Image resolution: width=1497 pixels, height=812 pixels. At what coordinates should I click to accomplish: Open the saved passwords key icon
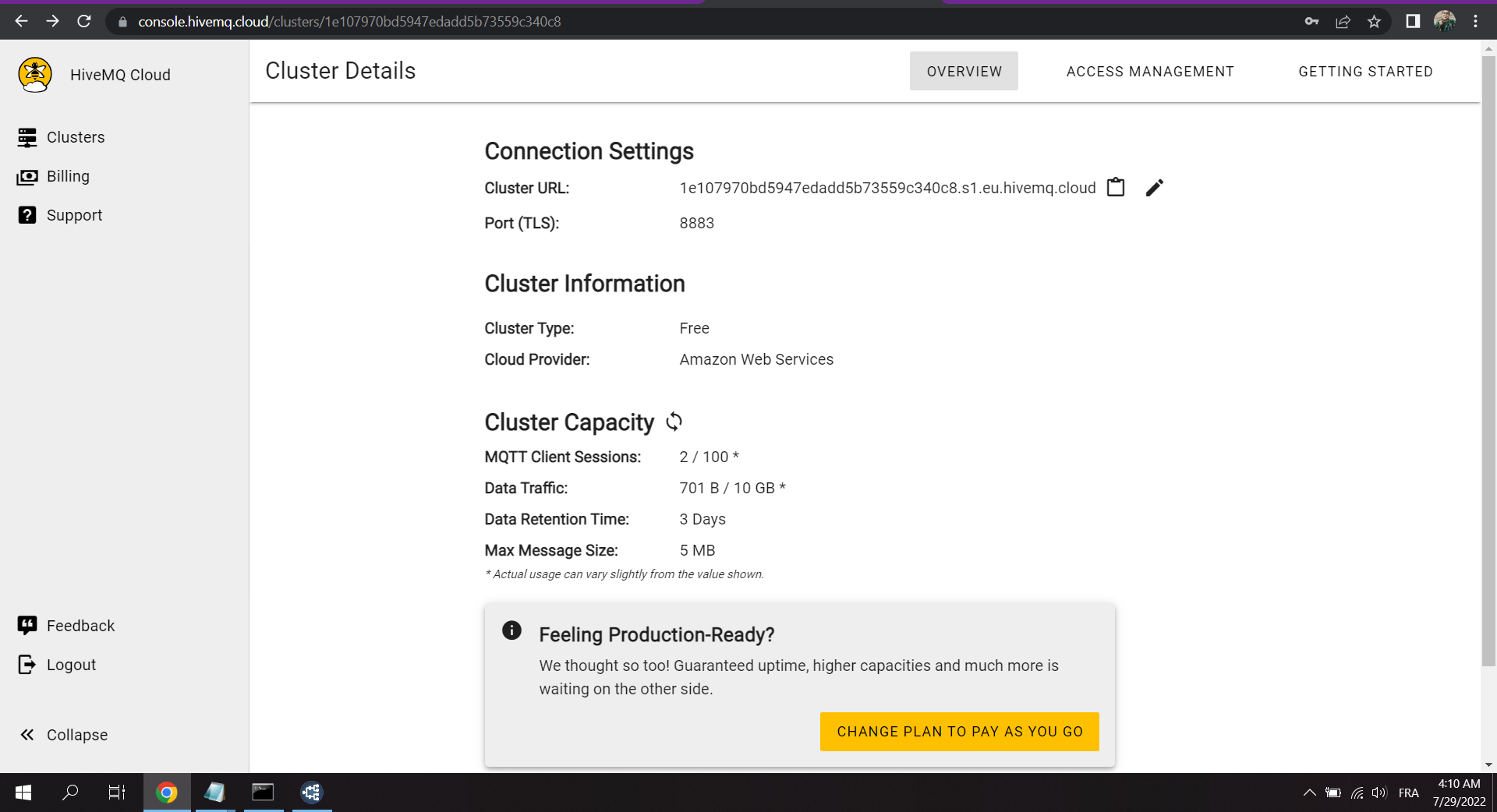[1312, 21]
